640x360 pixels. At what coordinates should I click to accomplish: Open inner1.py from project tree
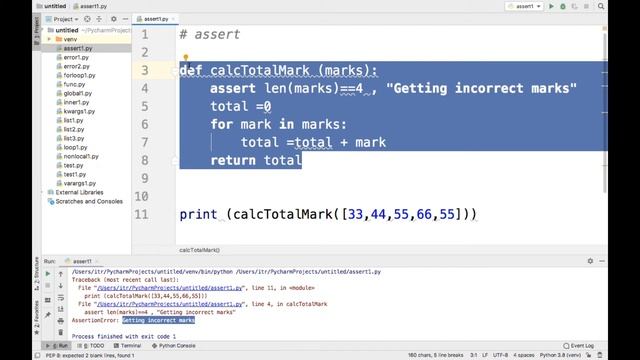[x=76, y=102]
